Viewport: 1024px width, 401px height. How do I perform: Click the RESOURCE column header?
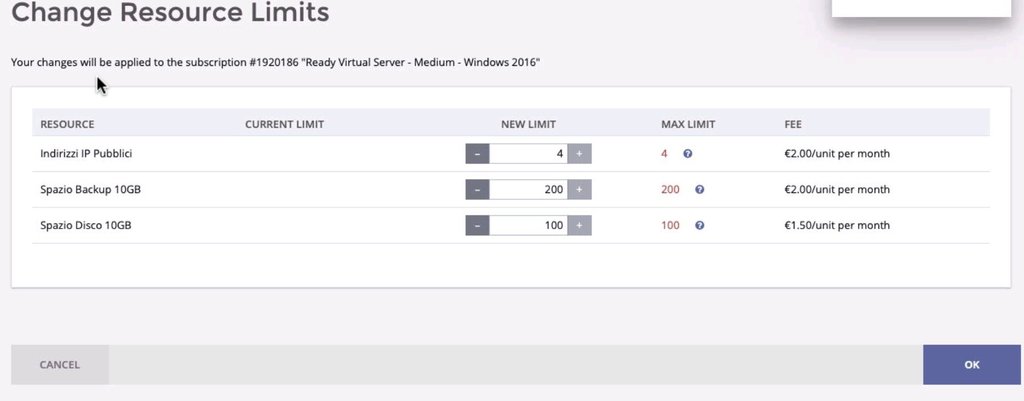click(x=67, y=125)
